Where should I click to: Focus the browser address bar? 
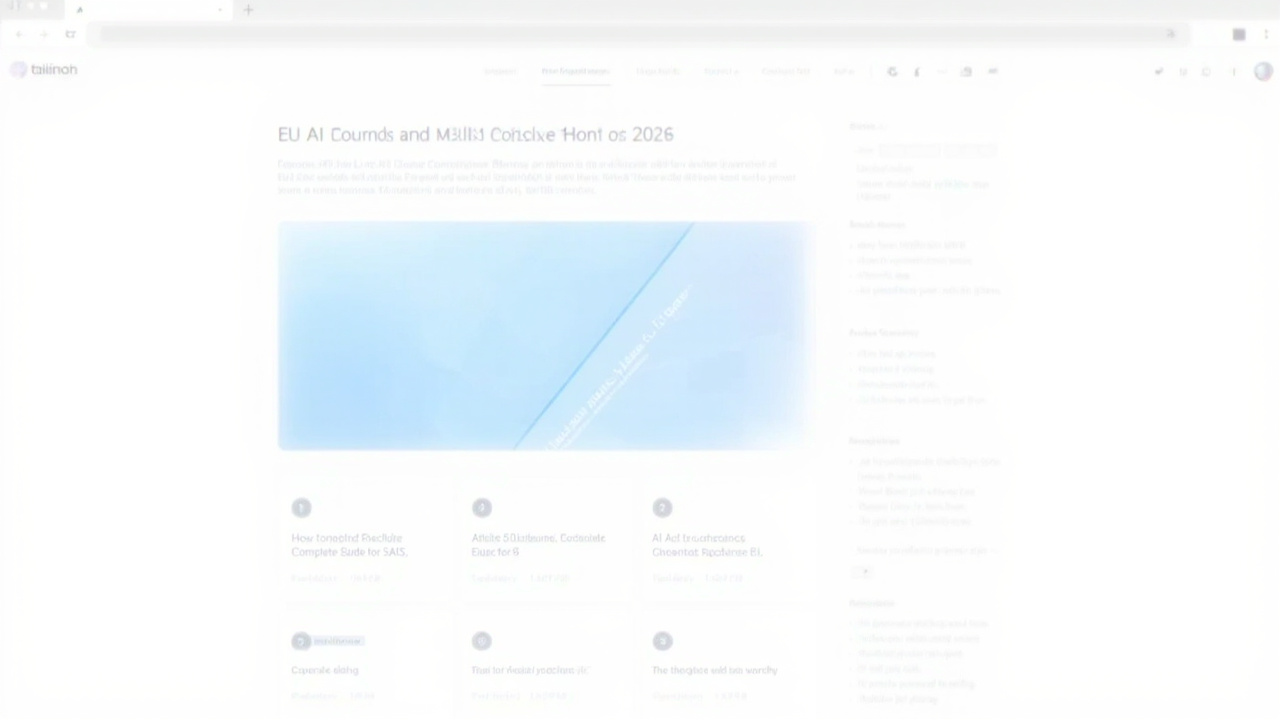[640, 34]
